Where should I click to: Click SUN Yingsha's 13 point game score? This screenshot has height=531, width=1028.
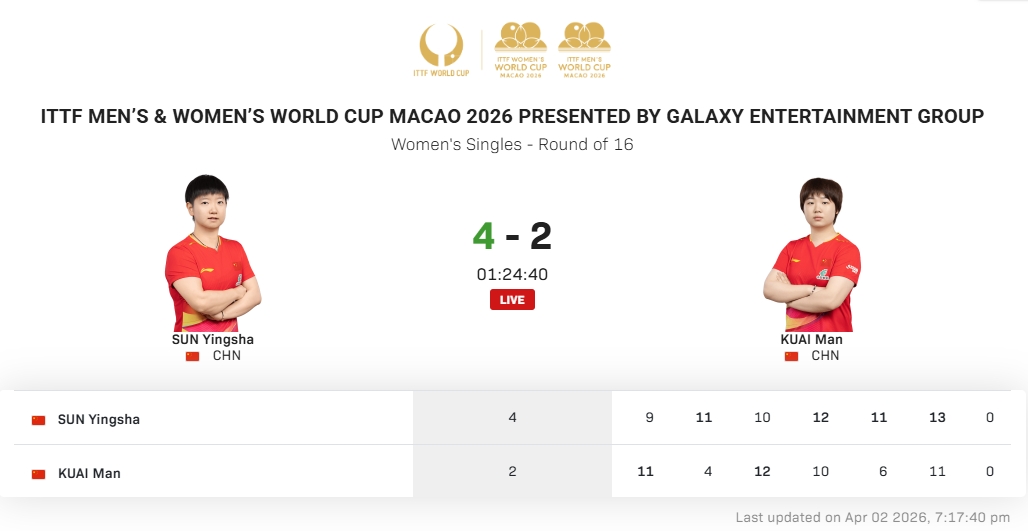pos(937,418)
